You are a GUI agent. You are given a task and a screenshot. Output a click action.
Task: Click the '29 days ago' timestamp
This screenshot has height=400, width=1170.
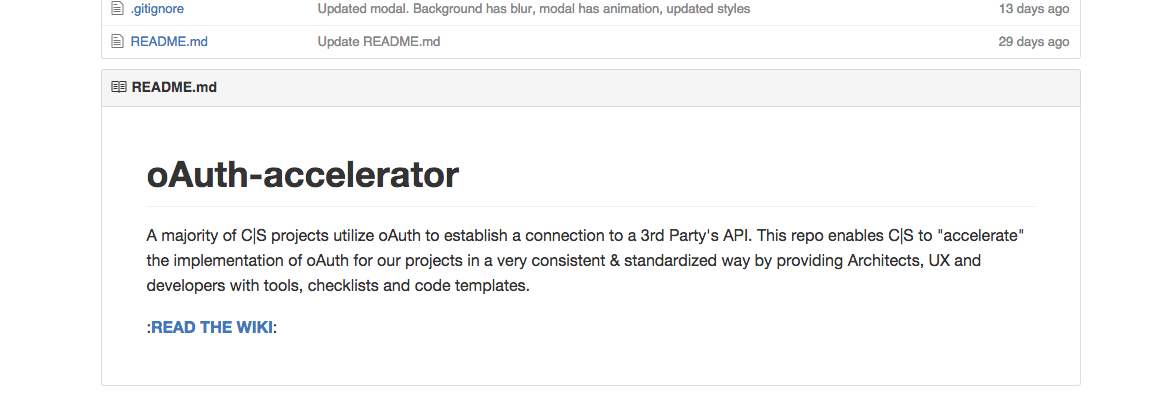click(1033, 42)
